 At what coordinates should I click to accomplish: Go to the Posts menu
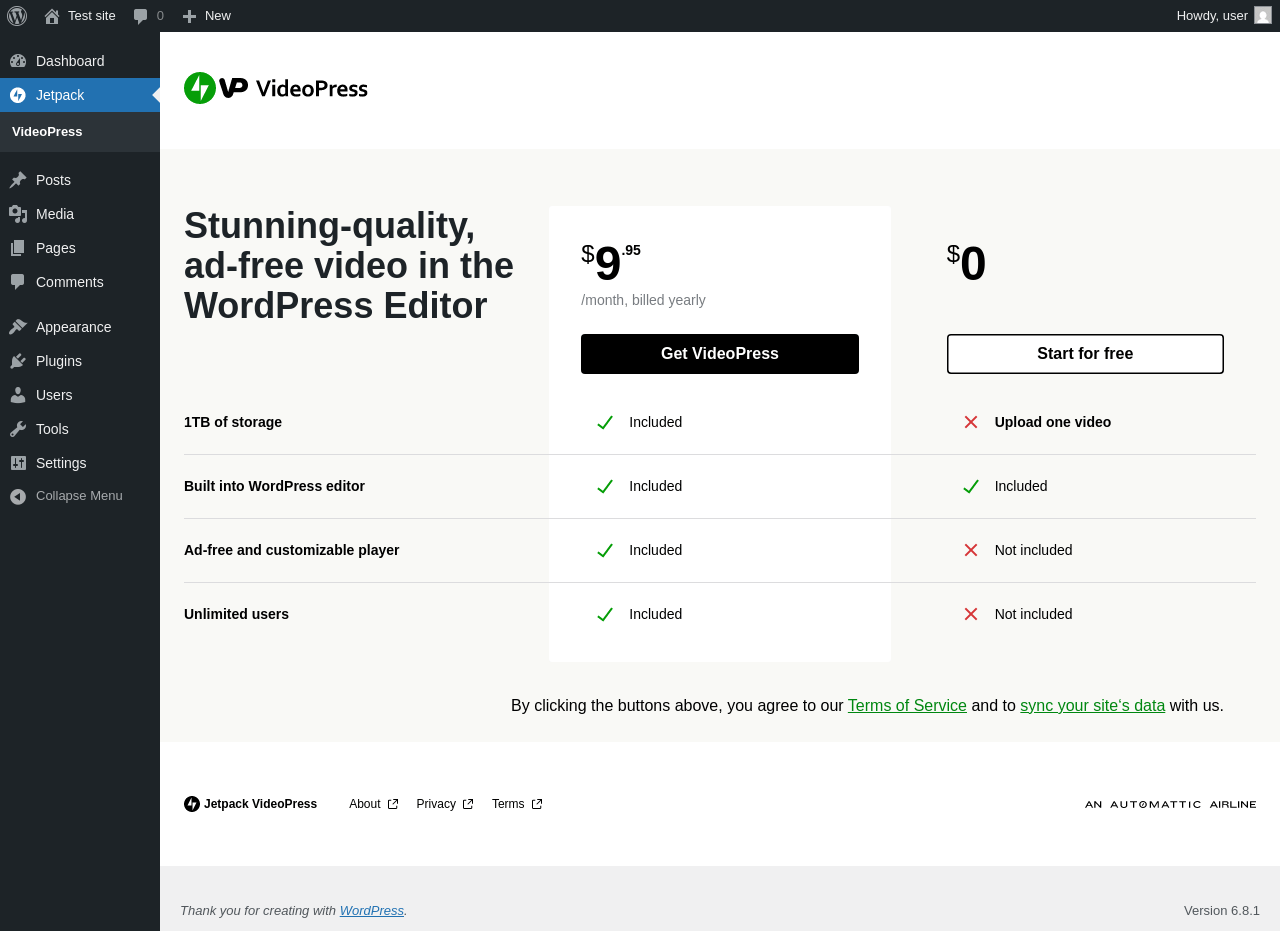[80, 180]
